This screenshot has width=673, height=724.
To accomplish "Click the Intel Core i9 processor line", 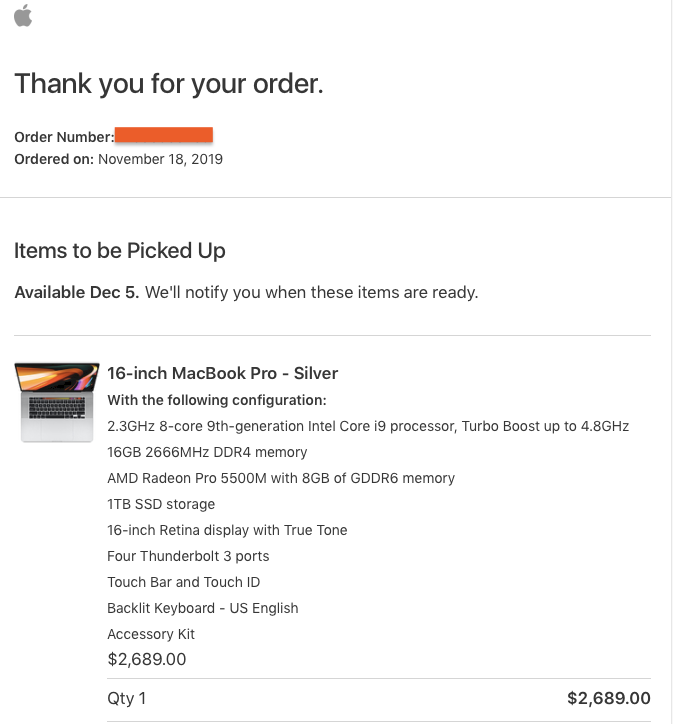I will pos(368,426).
